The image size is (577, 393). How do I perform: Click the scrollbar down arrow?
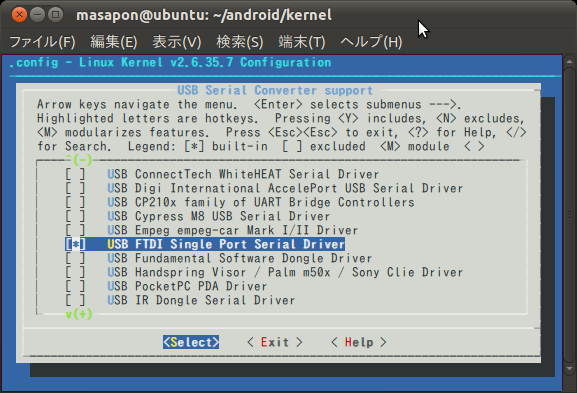point(569,368)
